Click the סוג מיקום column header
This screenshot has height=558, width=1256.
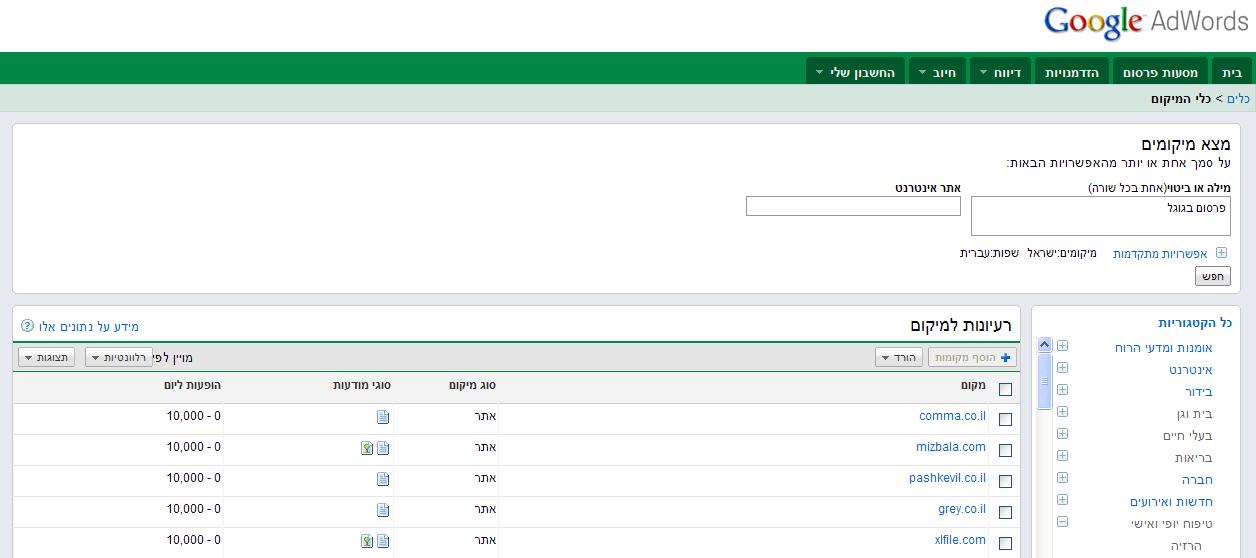tap(470, 385)
